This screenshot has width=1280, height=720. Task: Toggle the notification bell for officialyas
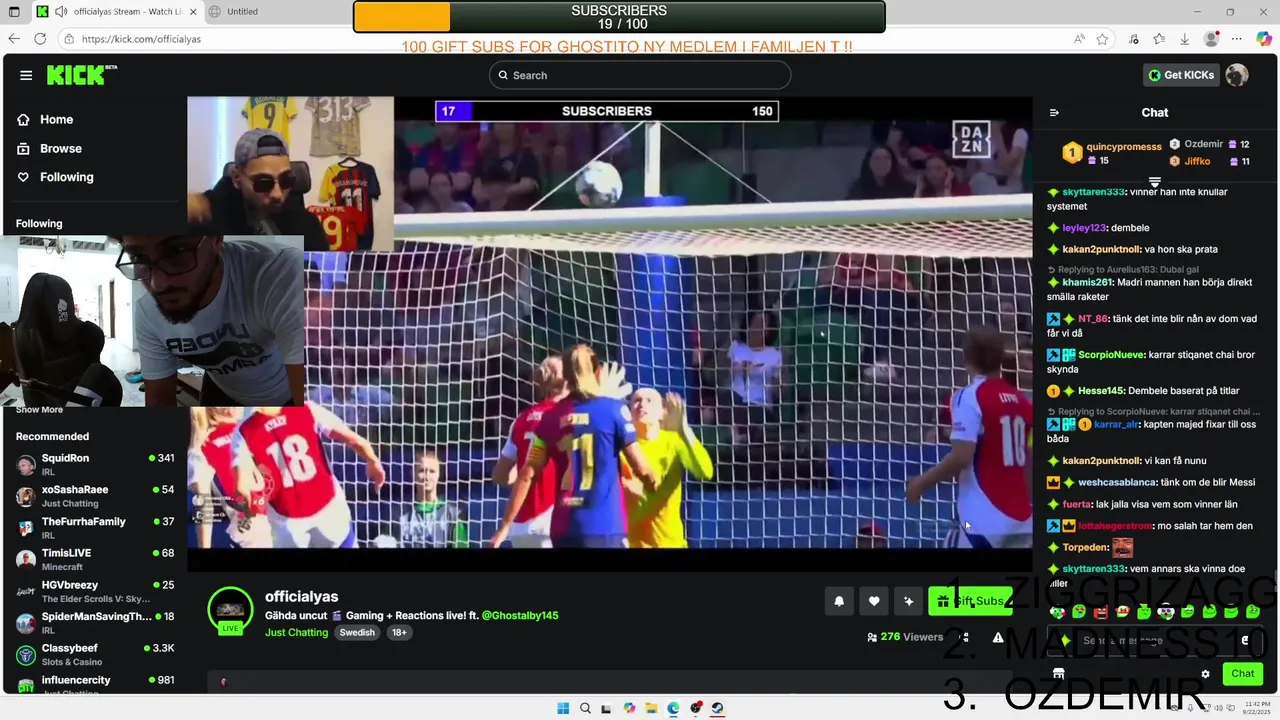[x=839, y=601]
